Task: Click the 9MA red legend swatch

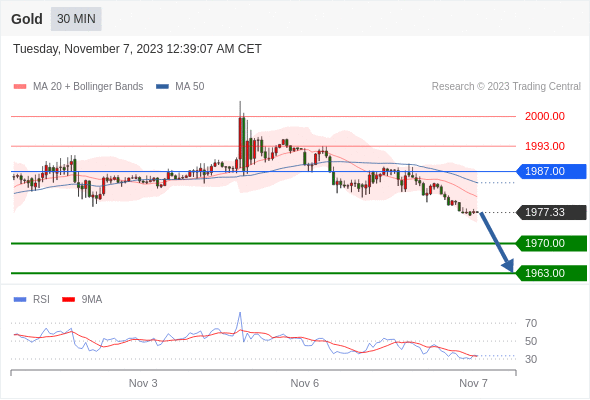Action: pyautogui.click(x=68, y=300)
